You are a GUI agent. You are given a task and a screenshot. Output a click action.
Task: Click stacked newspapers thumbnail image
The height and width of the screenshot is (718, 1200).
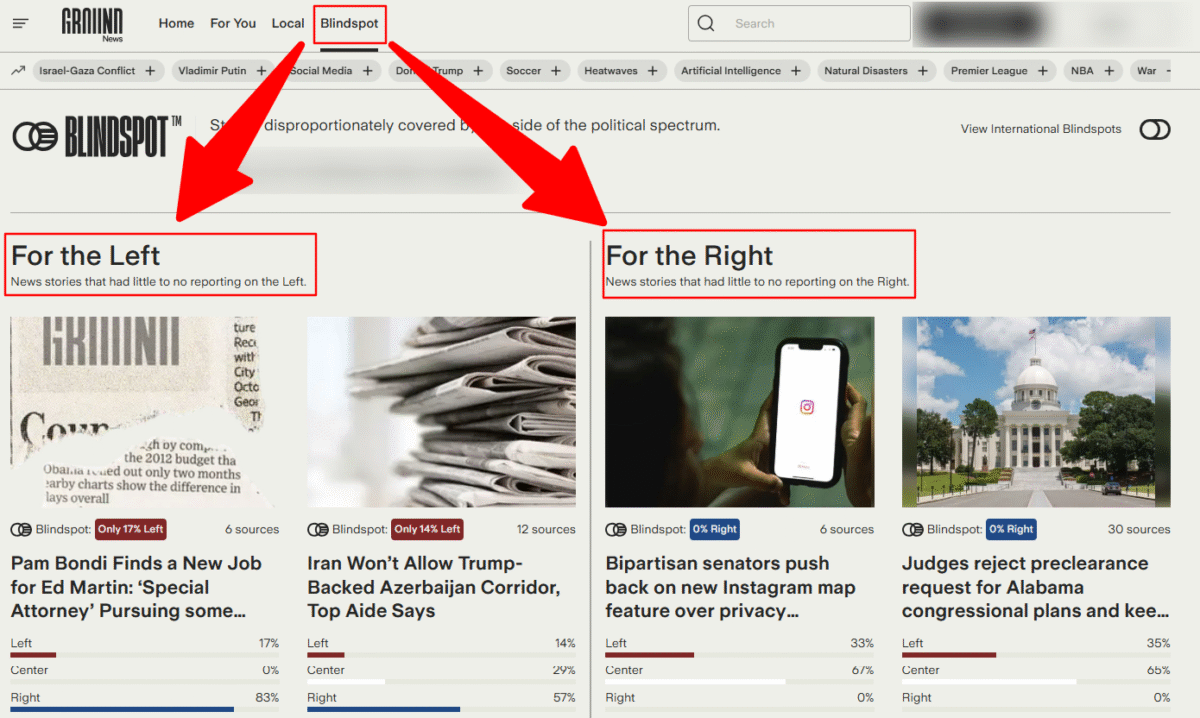(x=442, y=412)
